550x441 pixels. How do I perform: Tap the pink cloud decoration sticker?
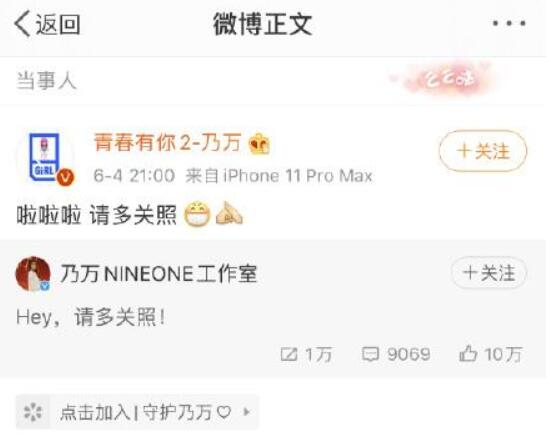pos(445,79)
